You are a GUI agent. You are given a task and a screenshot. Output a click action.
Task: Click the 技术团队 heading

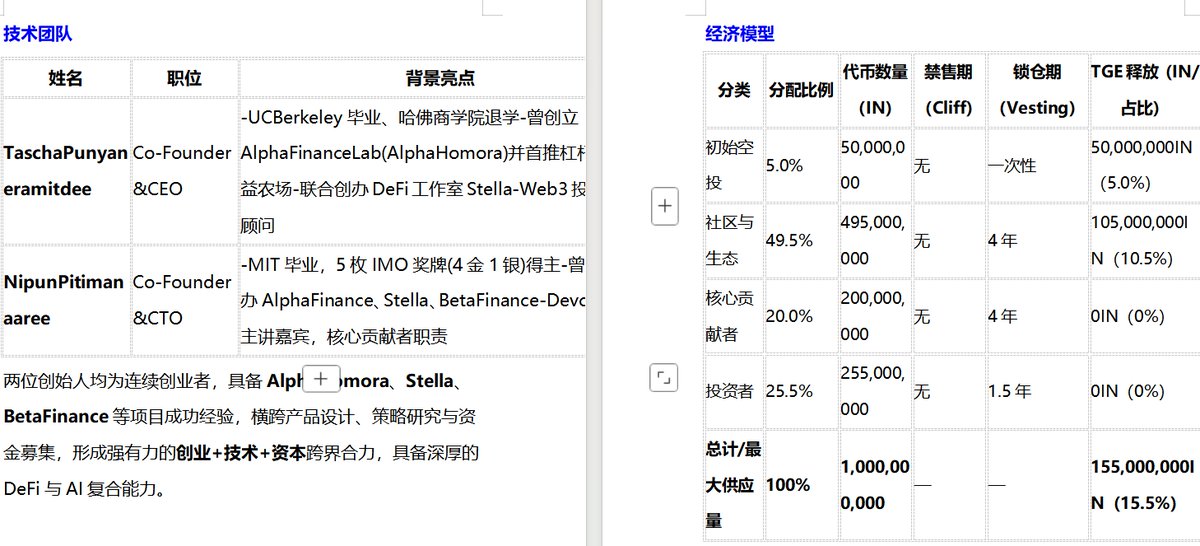coord(38,34)
